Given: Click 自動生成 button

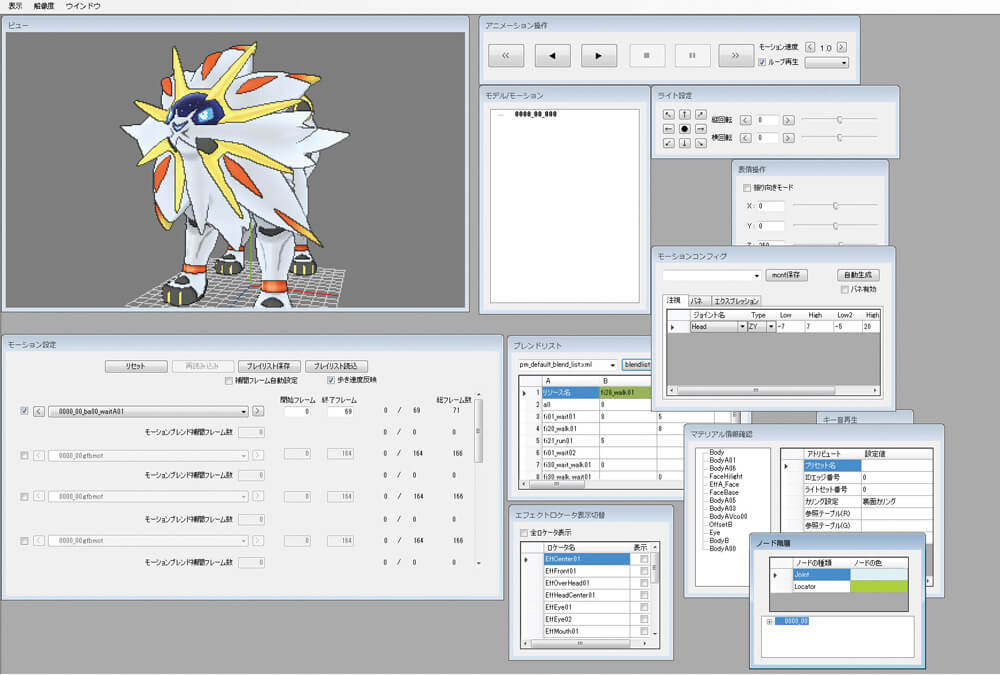Looking at the screenshot, I should [x=858, y=275].
